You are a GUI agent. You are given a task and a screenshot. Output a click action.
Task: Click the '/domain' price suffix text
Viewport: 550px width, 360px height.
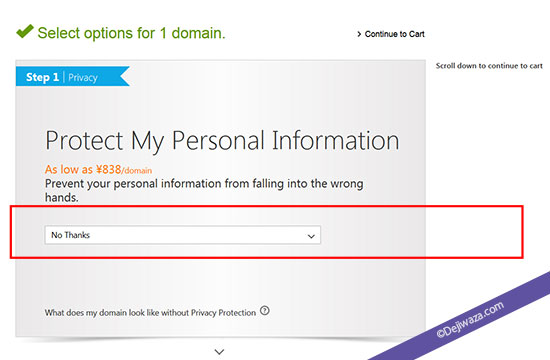137,171
